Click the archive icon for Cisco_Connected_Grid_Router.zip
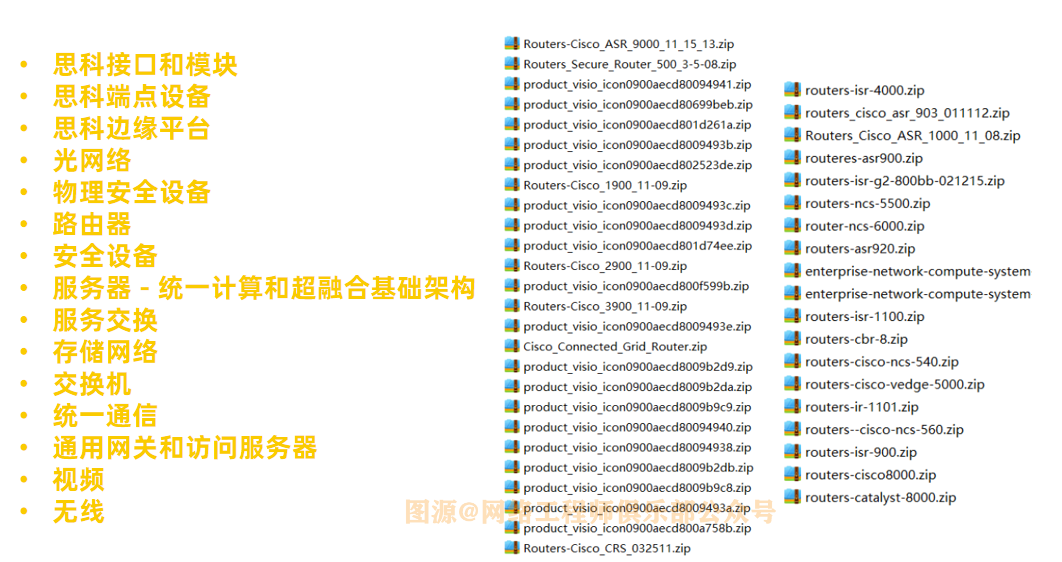Viewport: 1062px width, 562px height. [512, 346]
